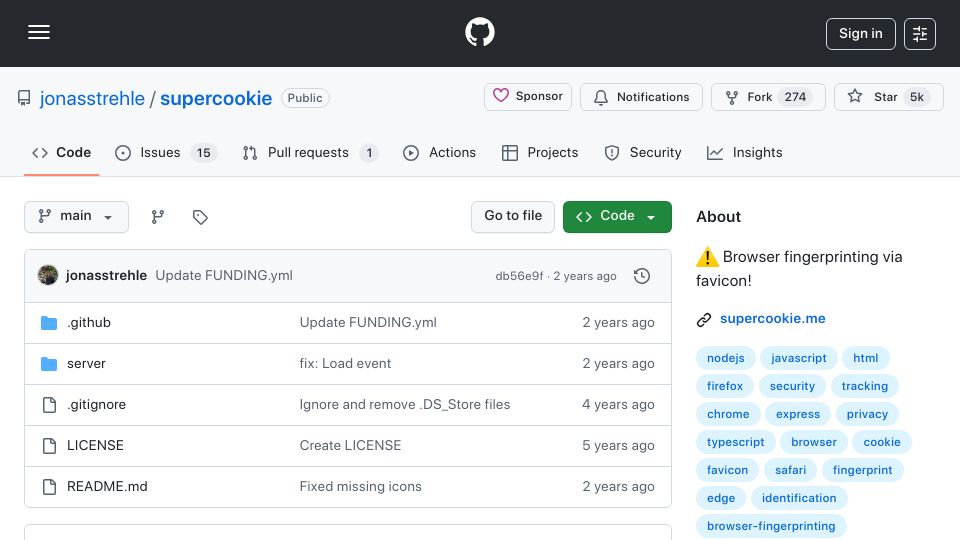
Task: Open the Pull requests tab
Action: [x=310, y=152]
